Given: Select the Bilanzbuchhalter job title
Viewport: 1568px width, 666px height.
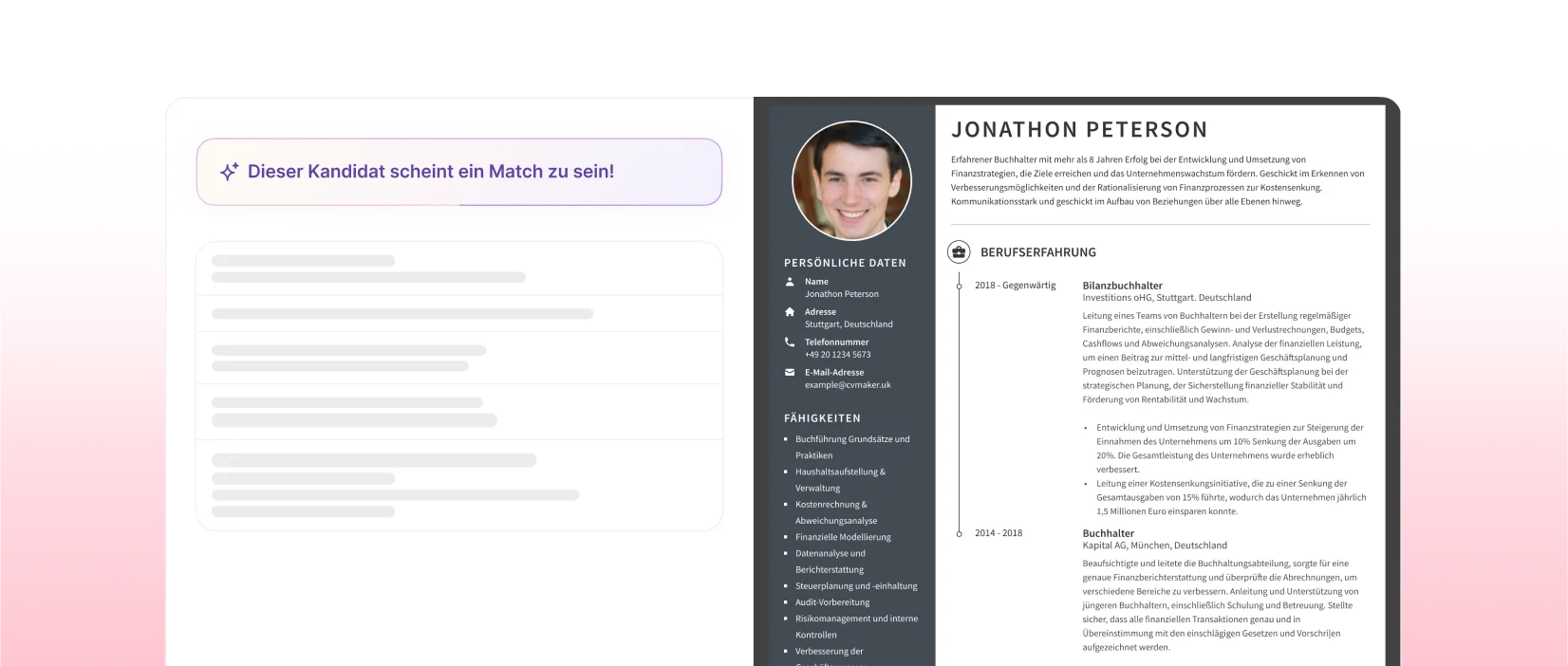Looking at the screenshot, I should click(1122, 285).
